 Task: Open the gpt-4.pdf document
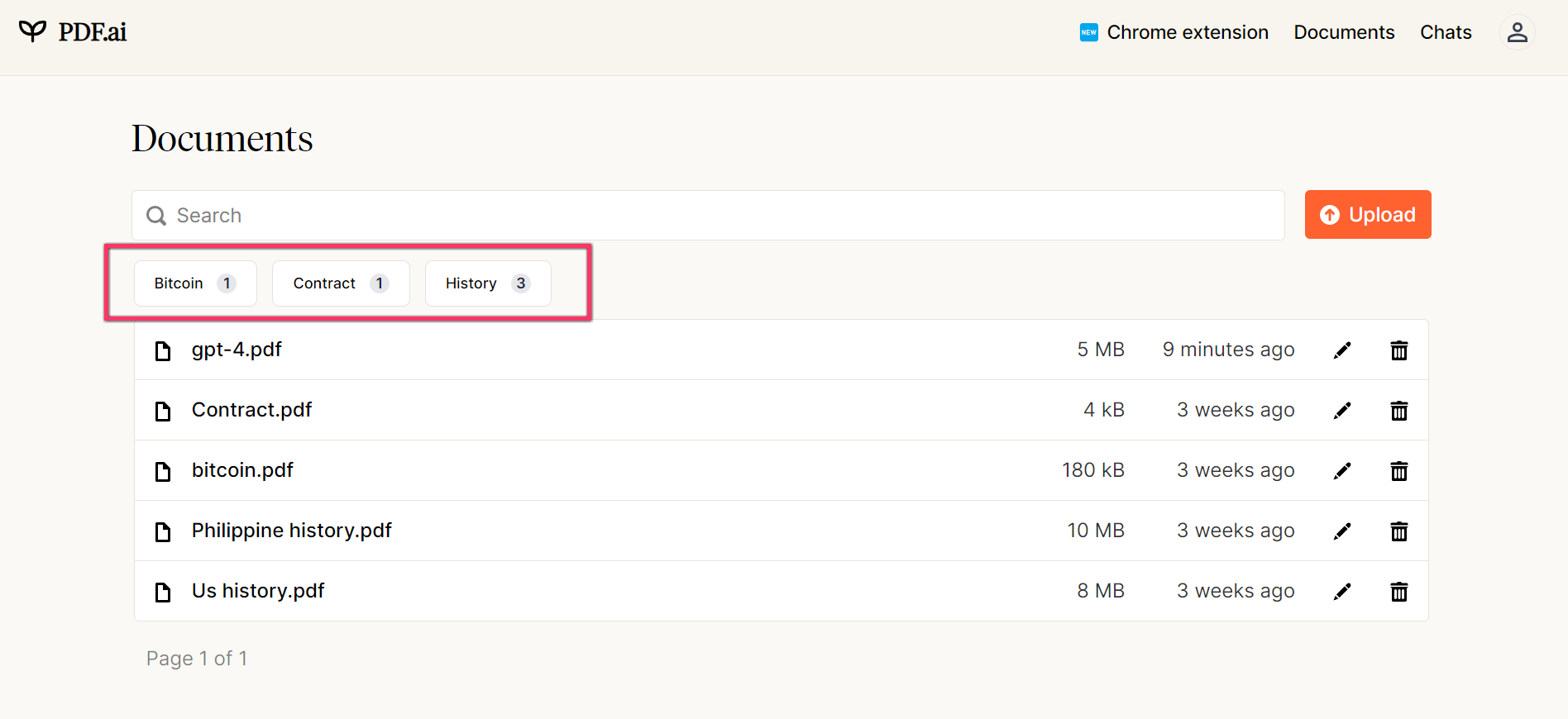pyautogui.click(x=237, y=350)
